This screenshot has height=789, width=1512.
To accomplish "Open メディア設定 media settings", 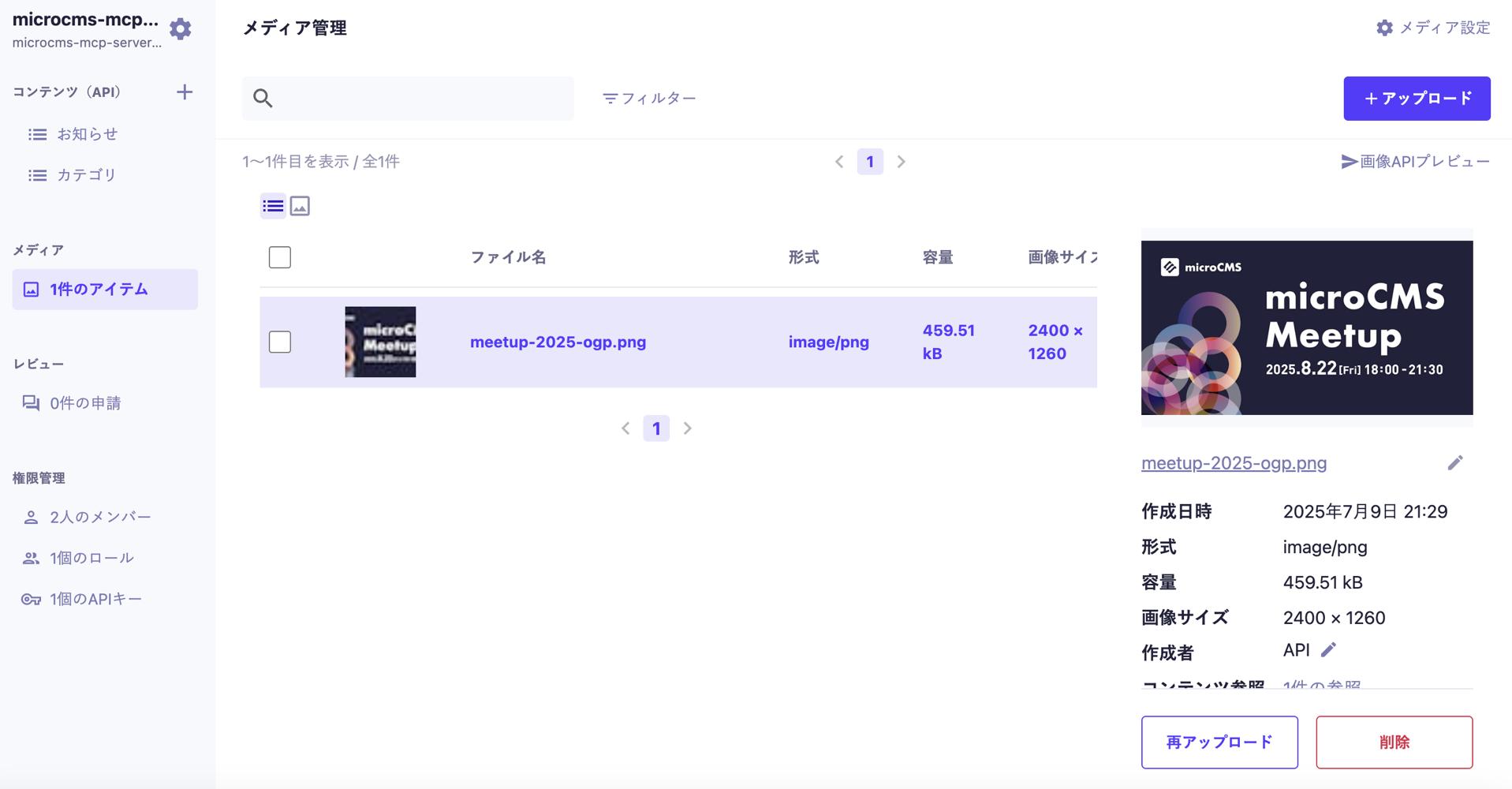I will 1433,28.
